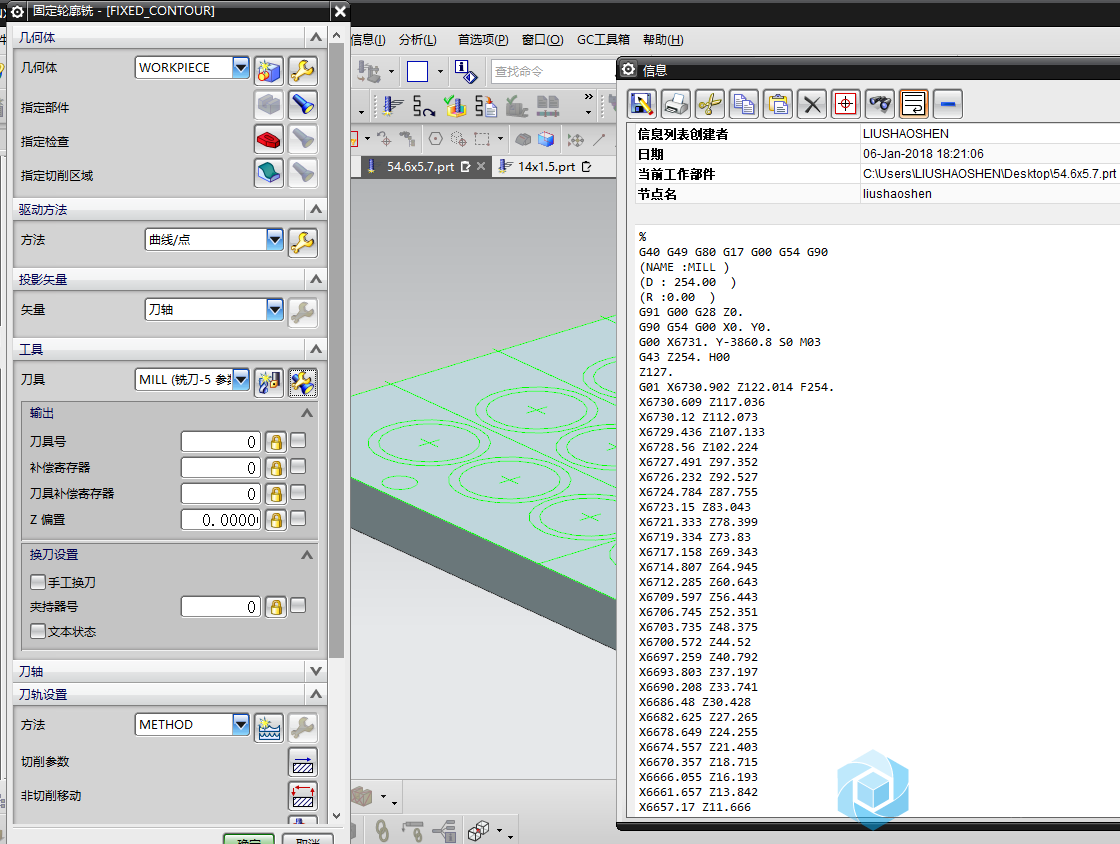Click word wrap icon in Information window
1120x844 pixels.
click(914, 104)
